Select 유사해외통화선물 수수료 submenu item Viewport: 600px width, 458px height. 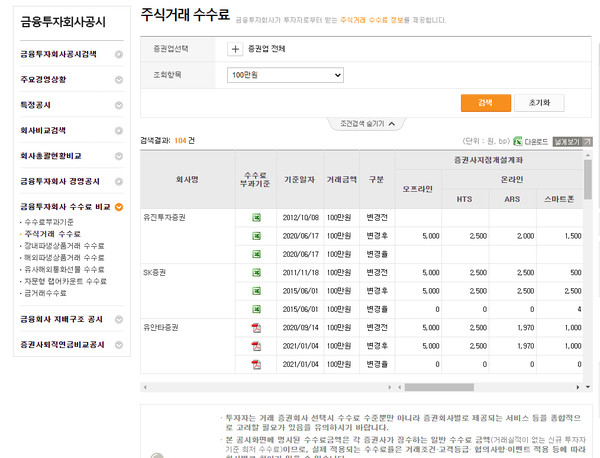click(x=64, y=270)
